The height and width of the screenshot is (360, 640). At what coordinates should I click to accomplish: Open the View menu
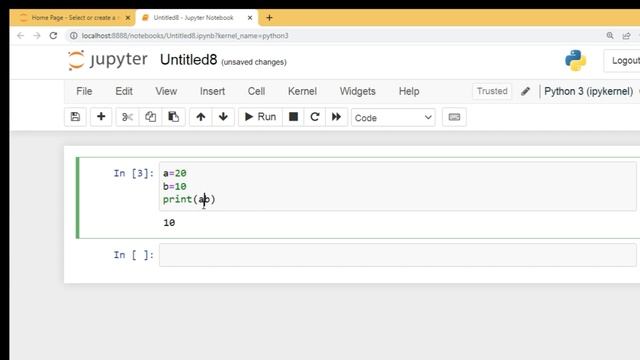tap(166, 91)
